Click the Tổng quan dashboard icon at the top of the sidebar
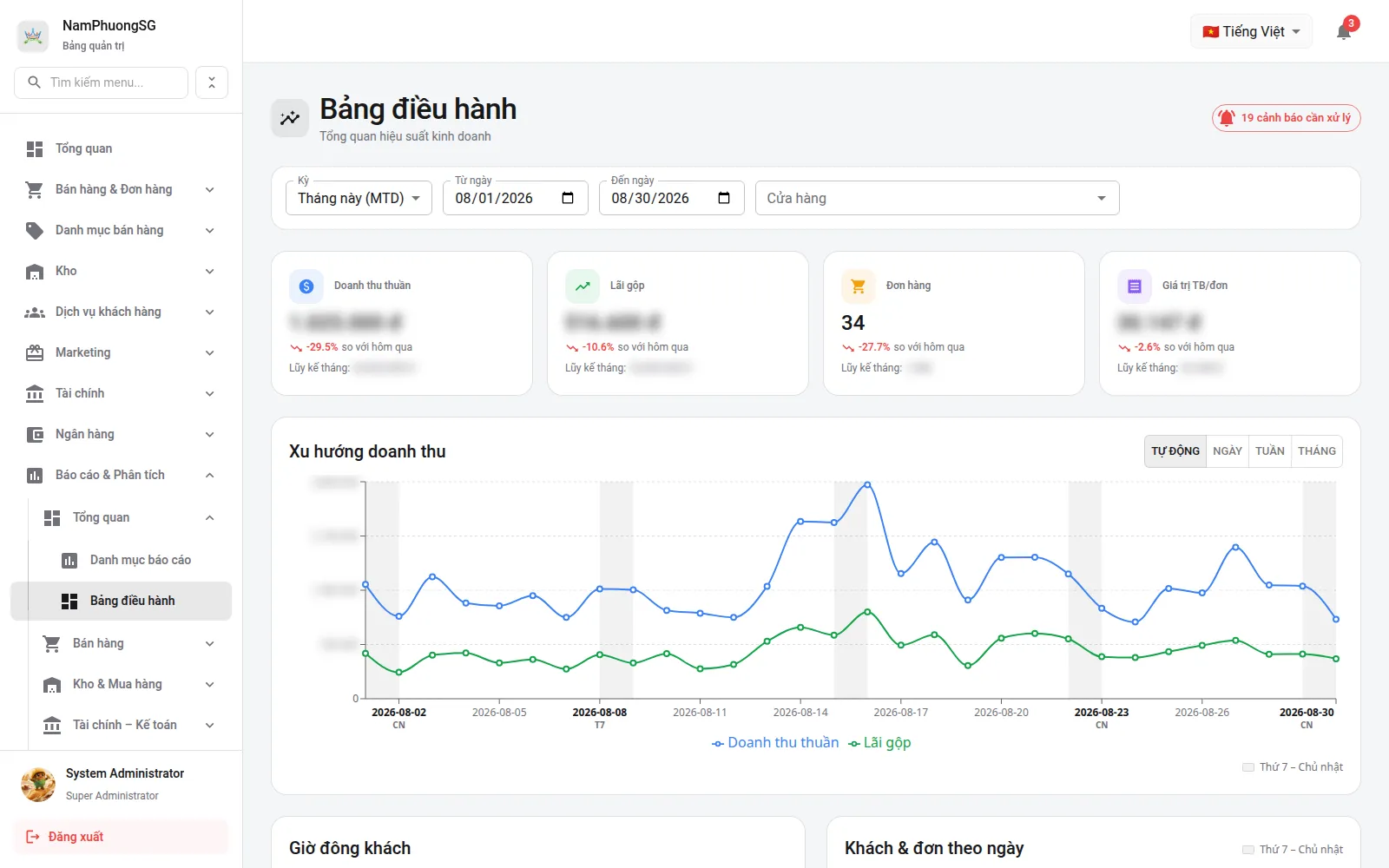The height and width of the screenshot is (868, 1389). 35,149
